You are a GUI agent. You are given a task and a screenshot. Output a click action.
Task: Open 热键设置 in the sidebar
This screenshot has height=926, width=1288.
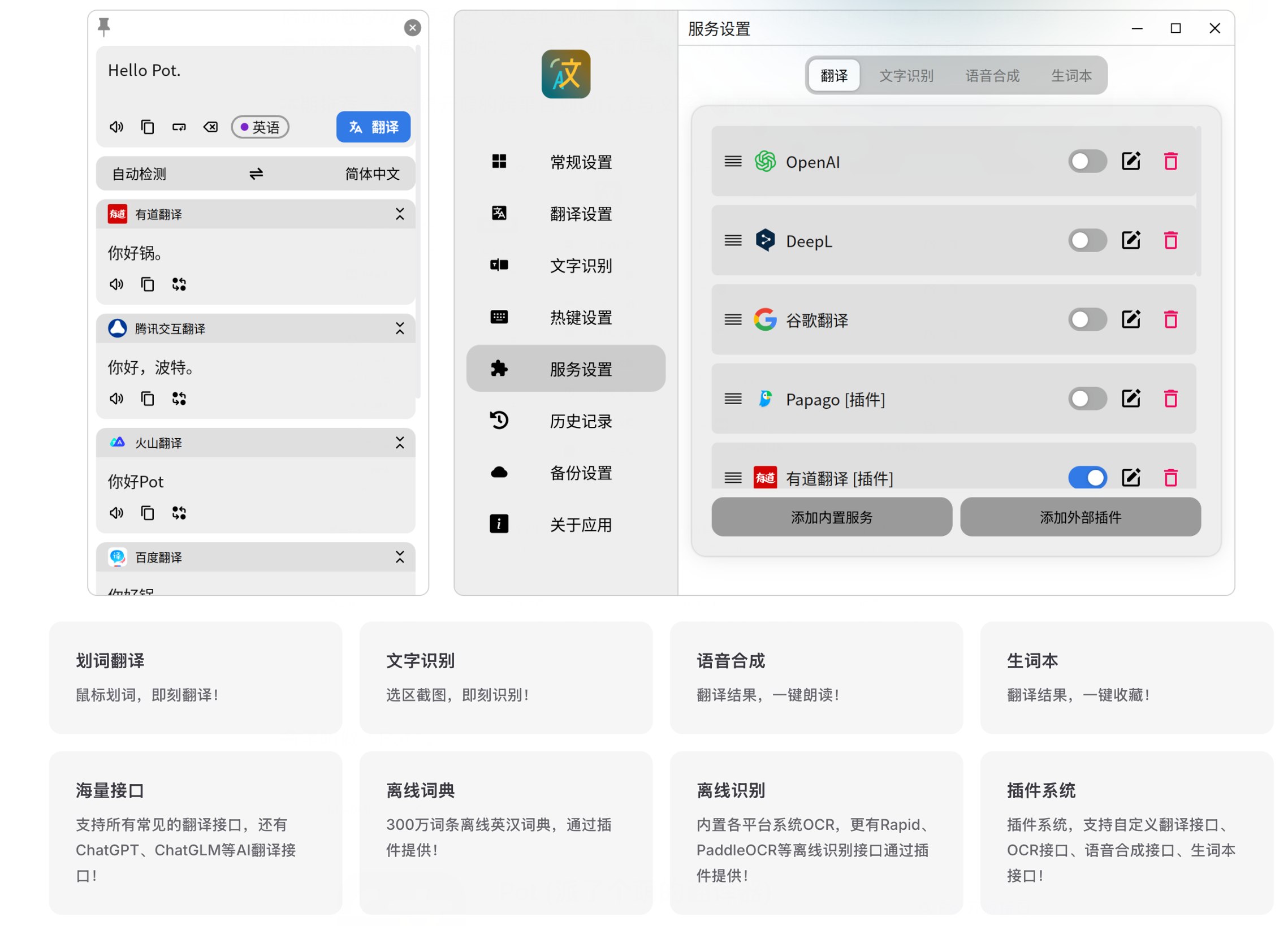(x=565, y=317)
